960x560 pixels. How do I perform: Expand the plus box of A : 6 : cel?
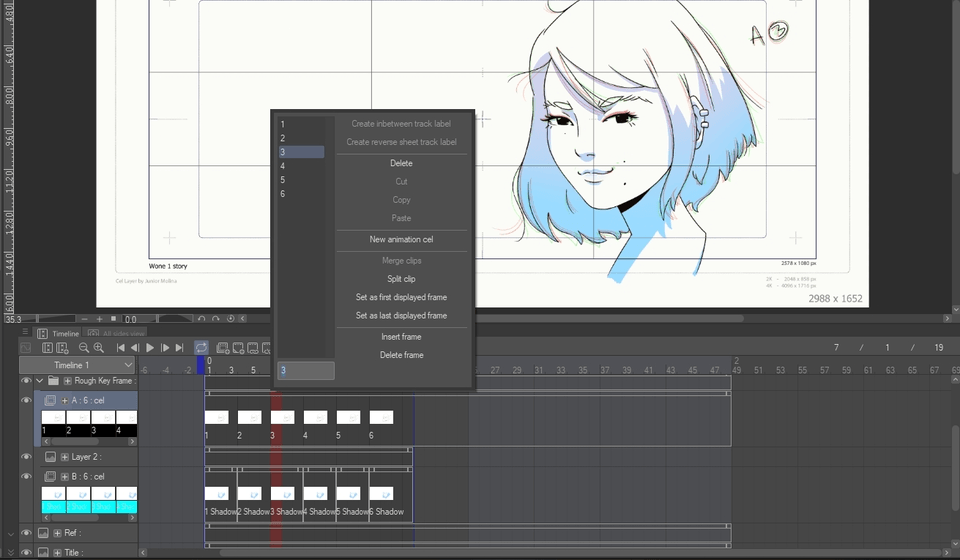(64, 400)
